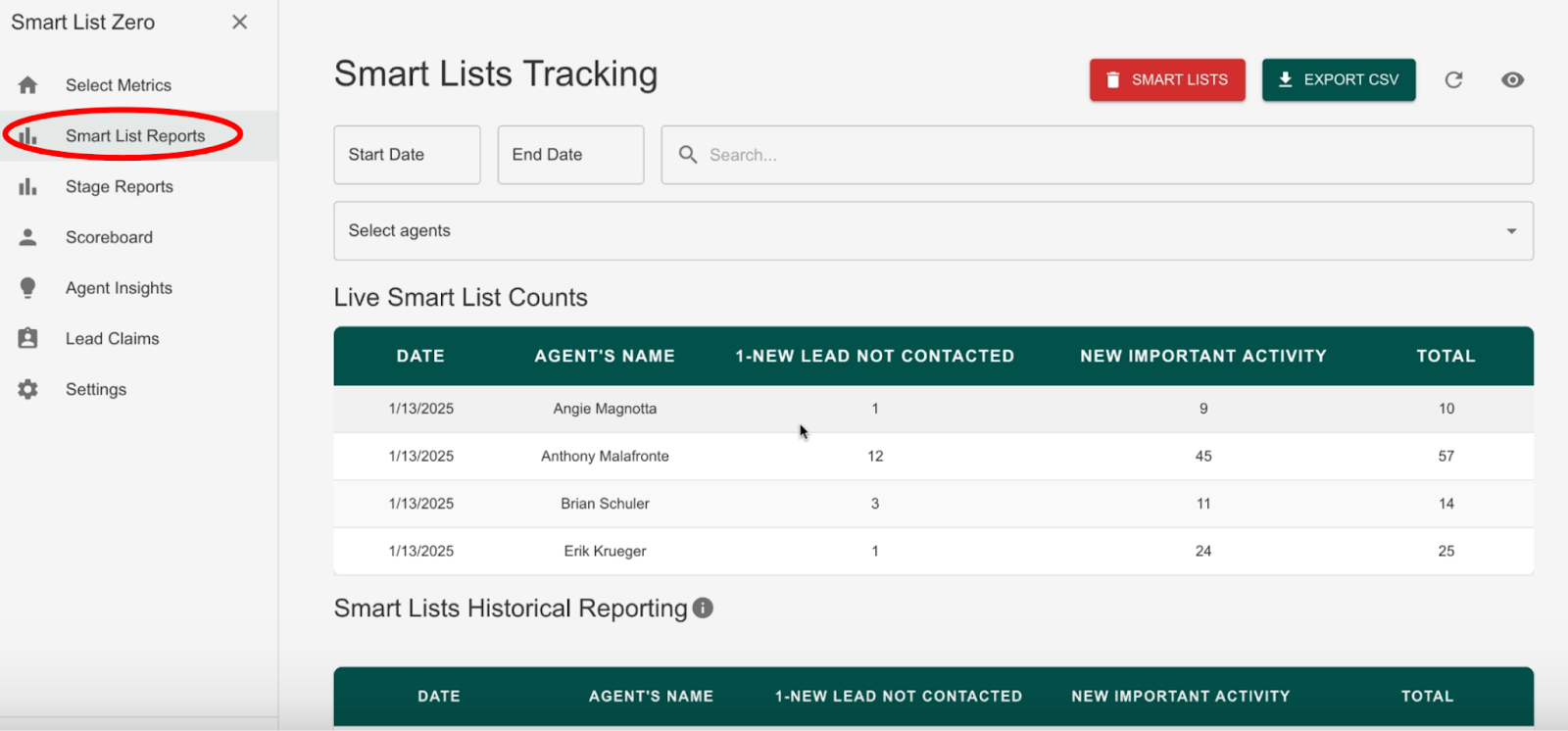Click Erik Krueger's total 25
This screenshot has width=1568, height=731.
(1446, 551)
